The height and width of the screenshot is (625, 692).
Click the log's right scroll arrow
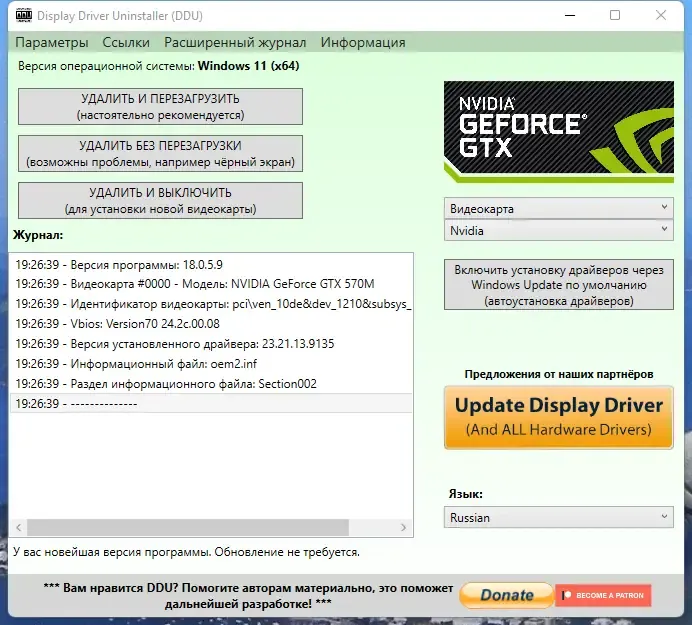click(x=403, y=527)
